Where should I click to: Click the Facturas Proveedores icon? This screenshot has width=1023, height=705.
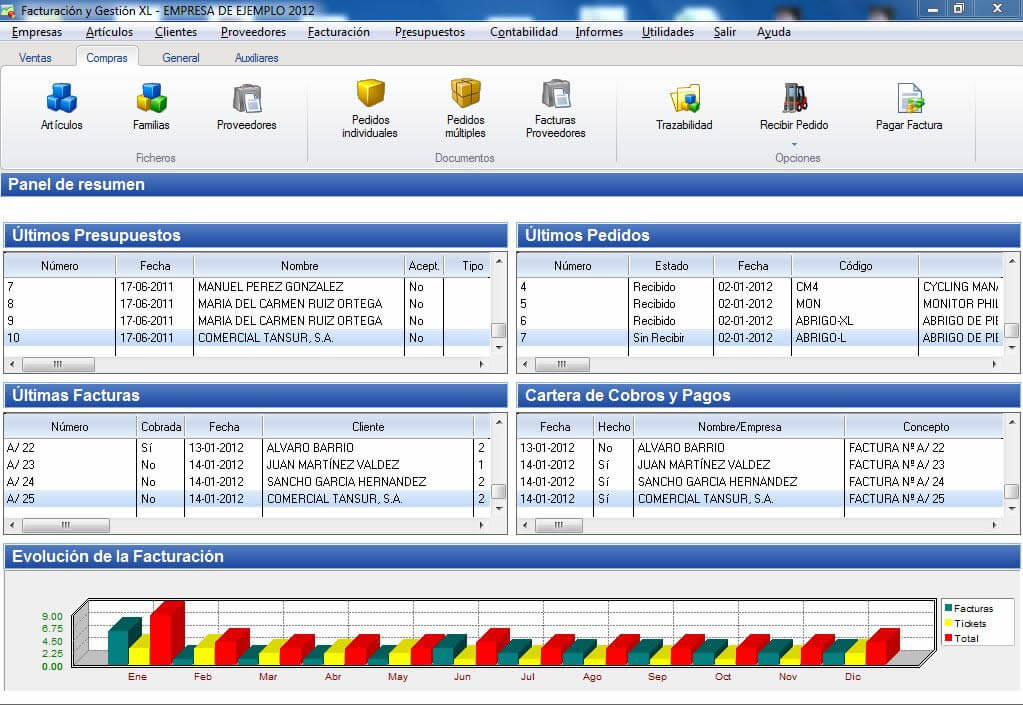(x=555, y=94)
